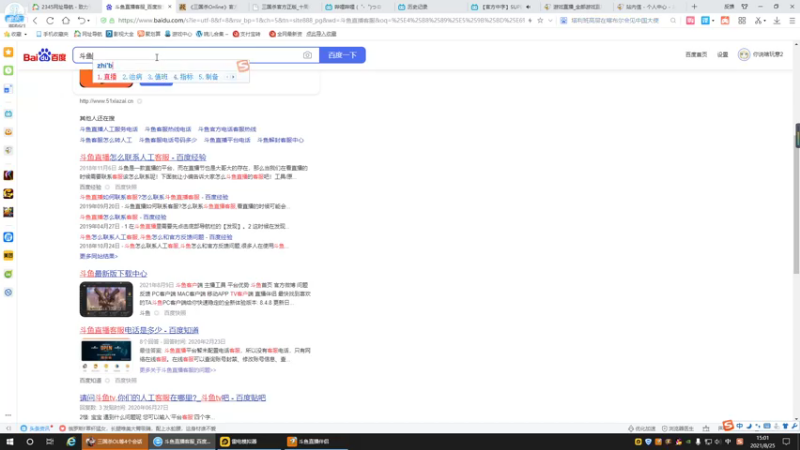Open a new browser tab with plus
The height and width of the screenshot is (450, 800).
pyautogui.click(x=694, y=7)
